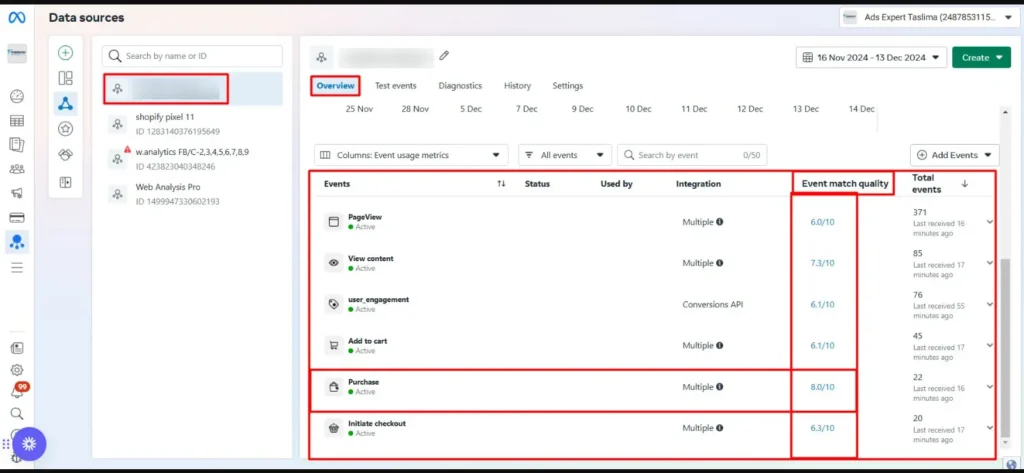
Task: Switch to the Diagnostics tab
Action: 460,86
